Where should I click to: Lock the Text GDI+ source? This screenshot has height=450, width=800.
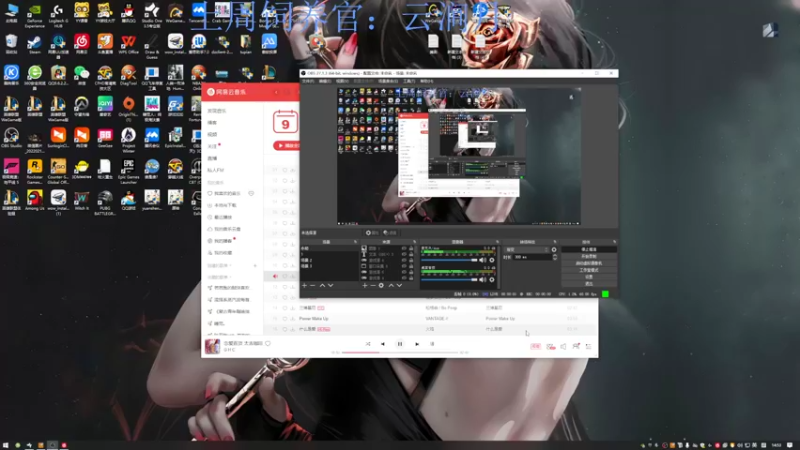point(411,254)
